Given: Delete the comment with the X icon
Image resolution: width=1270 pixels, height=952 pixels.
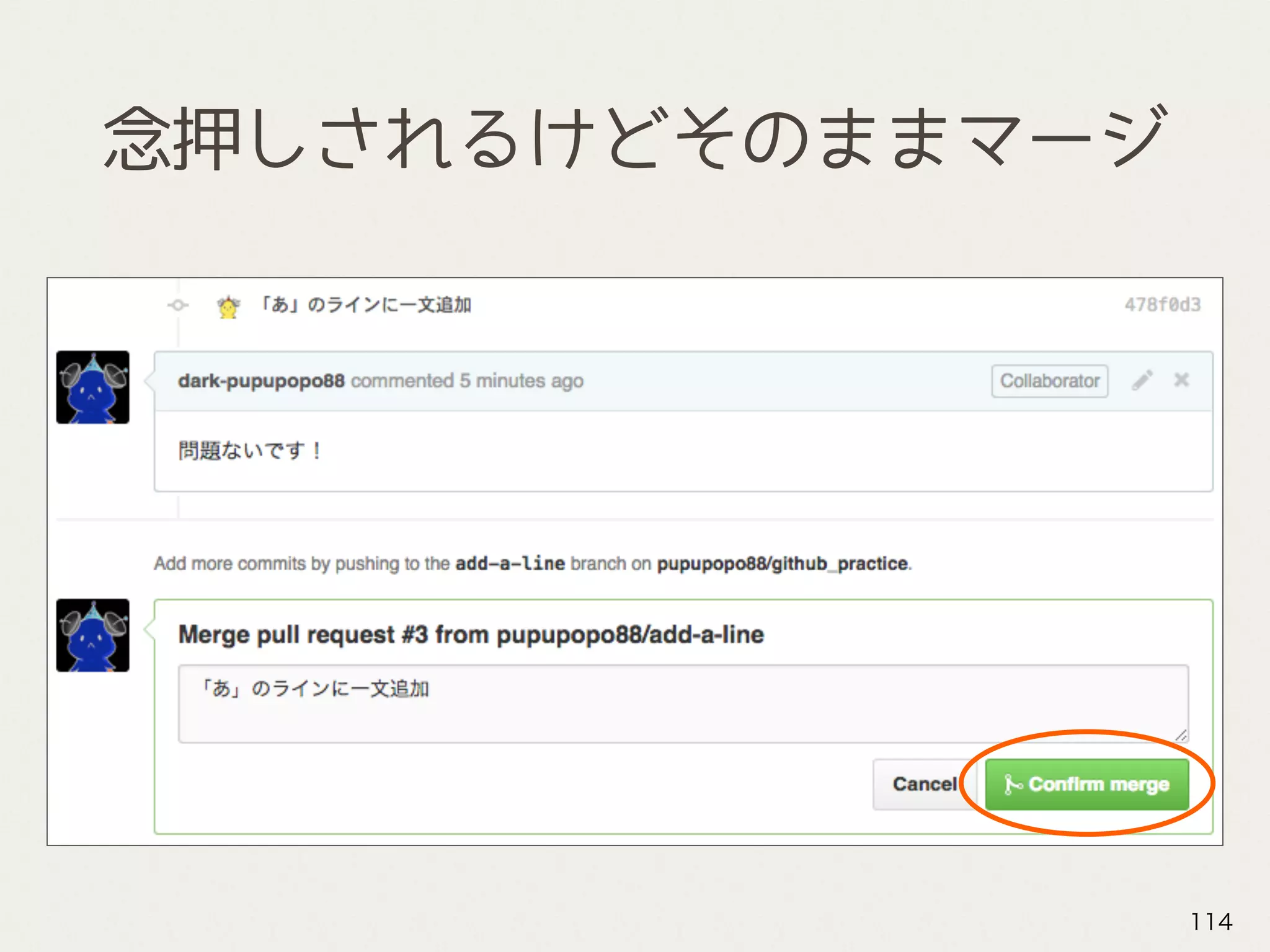Looking at the screenshot, I should point(1181,380).
